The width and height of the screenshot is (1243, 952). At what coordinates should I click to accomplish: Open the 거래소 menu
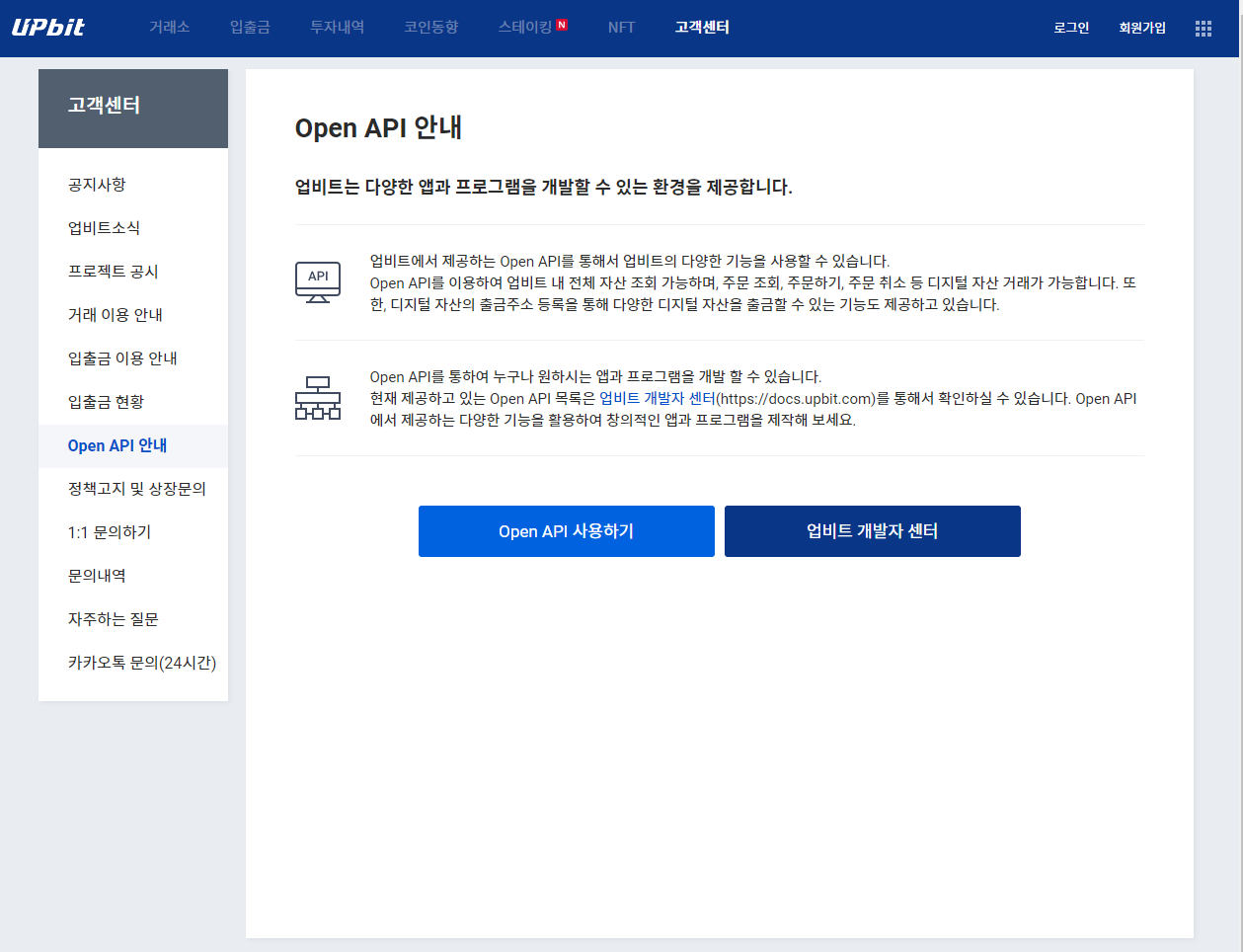[169, 28]
